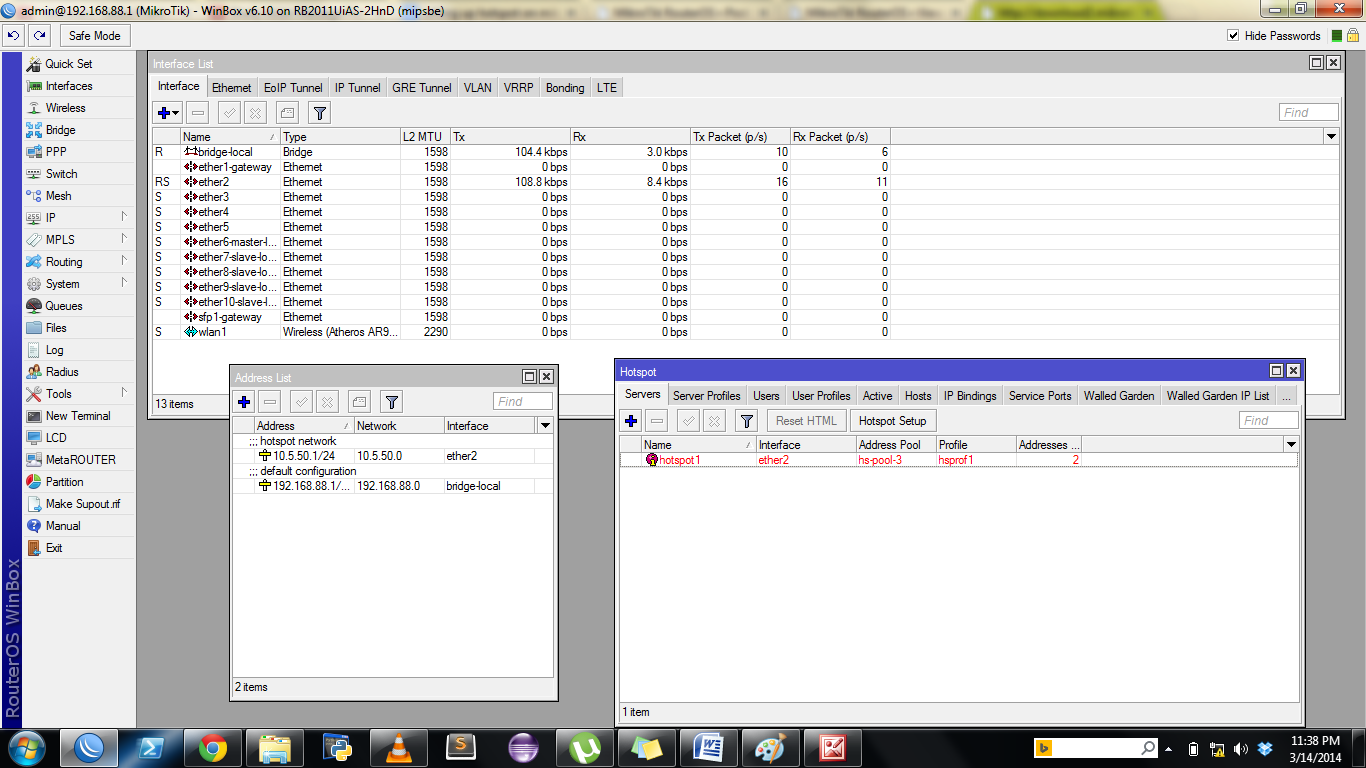Open the Wireless sidebar item

65,108
